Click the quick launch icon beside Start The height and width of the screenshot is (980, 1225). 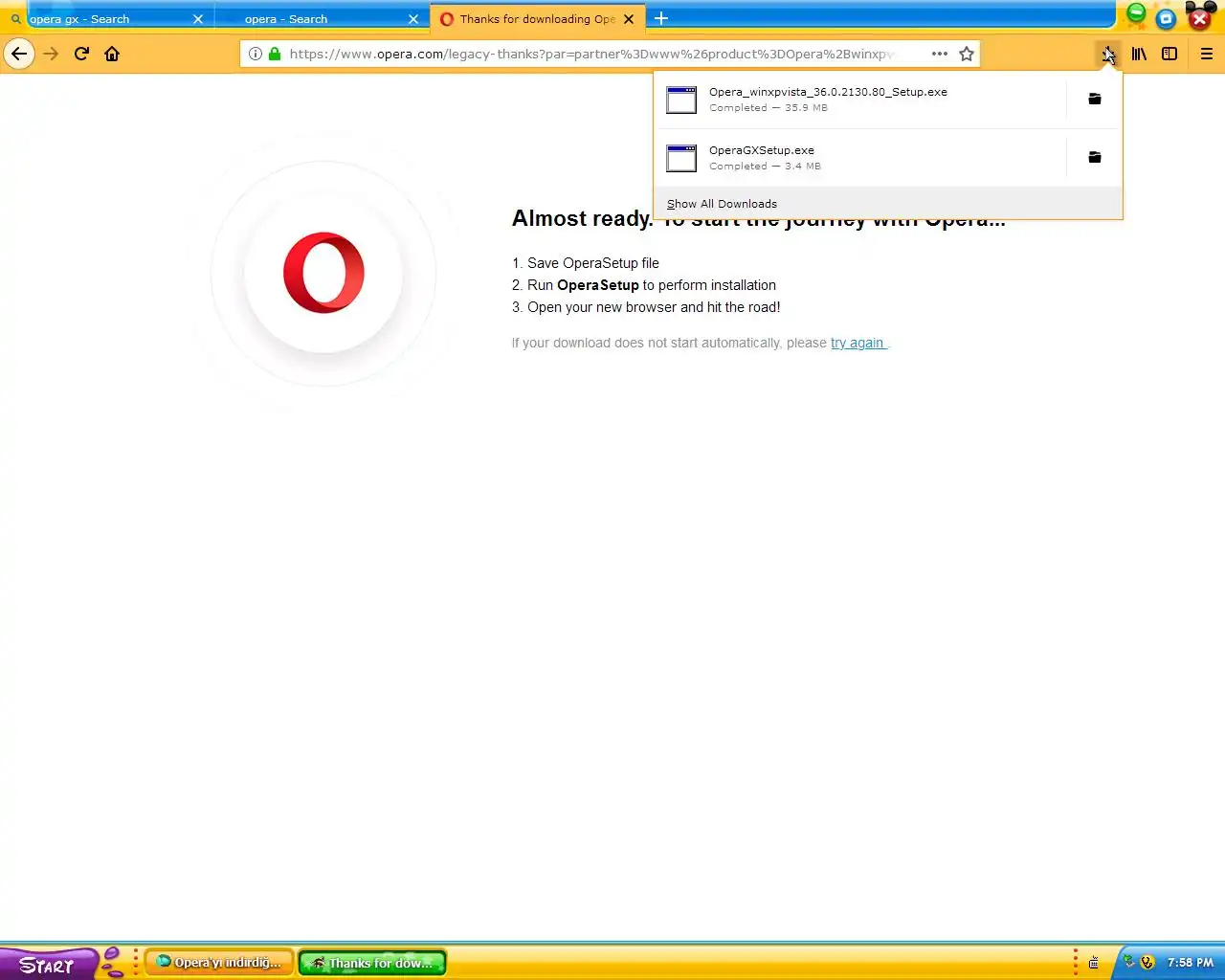coord(113,963)
